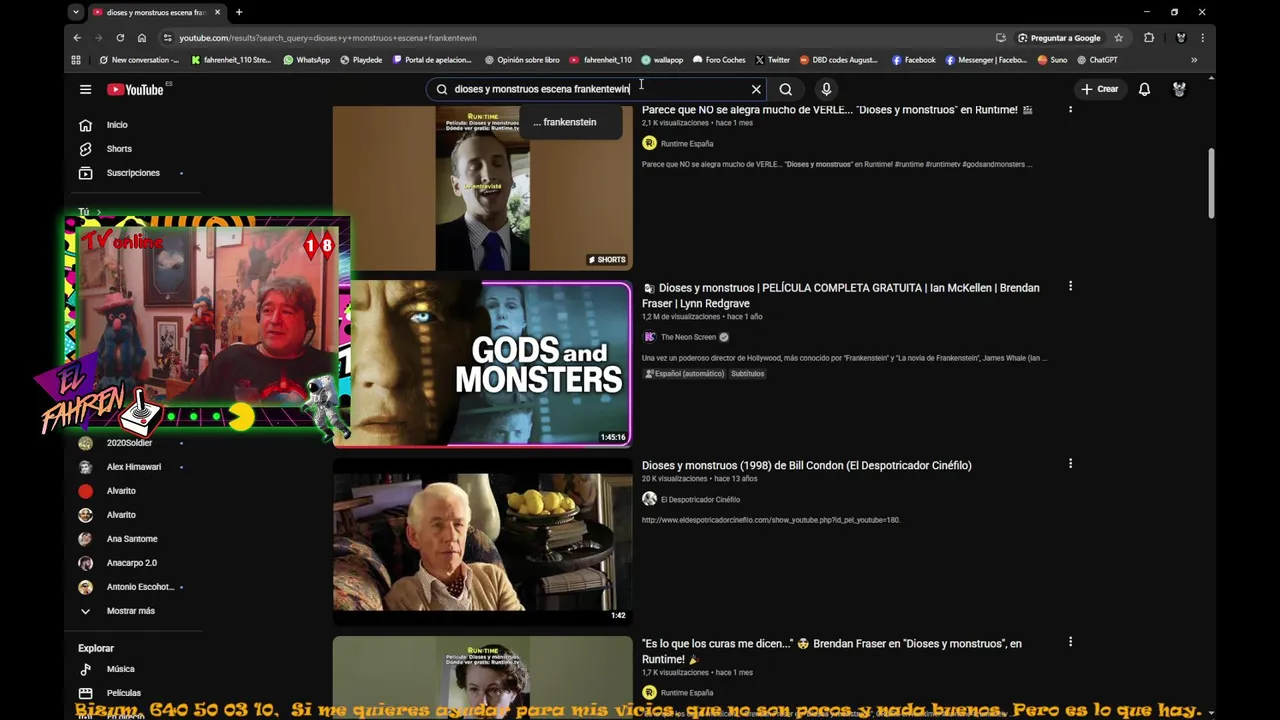This screenshot has width=1280, height=720.
Task: Click the Español (automático) badge
Action: click(684, 374)
